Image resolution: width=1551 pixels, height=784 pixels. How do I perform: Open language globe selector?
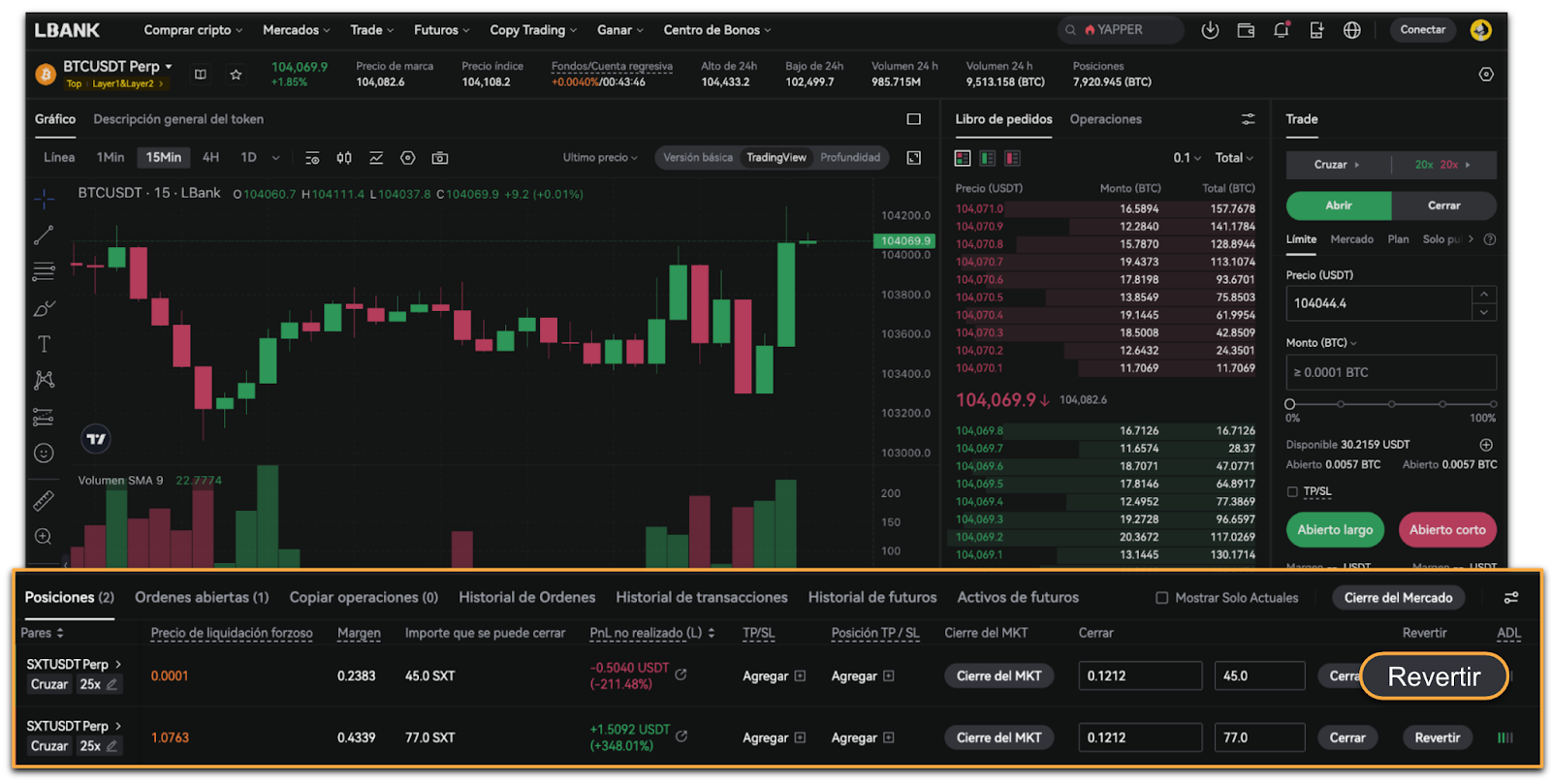pos(1352,30)
